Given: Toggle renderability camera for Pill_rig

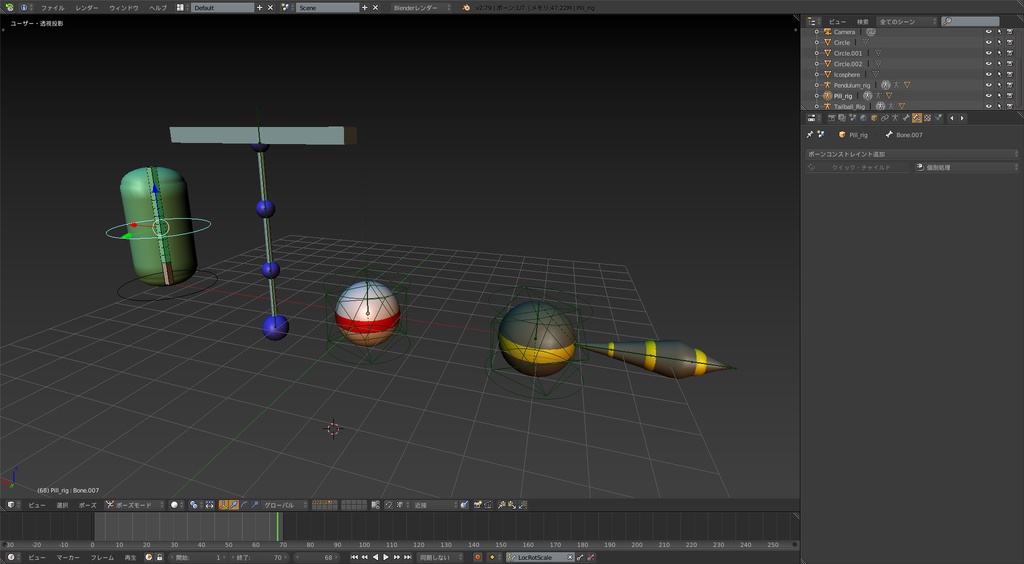Looking at the screenshot, I should click(1010, 95).
